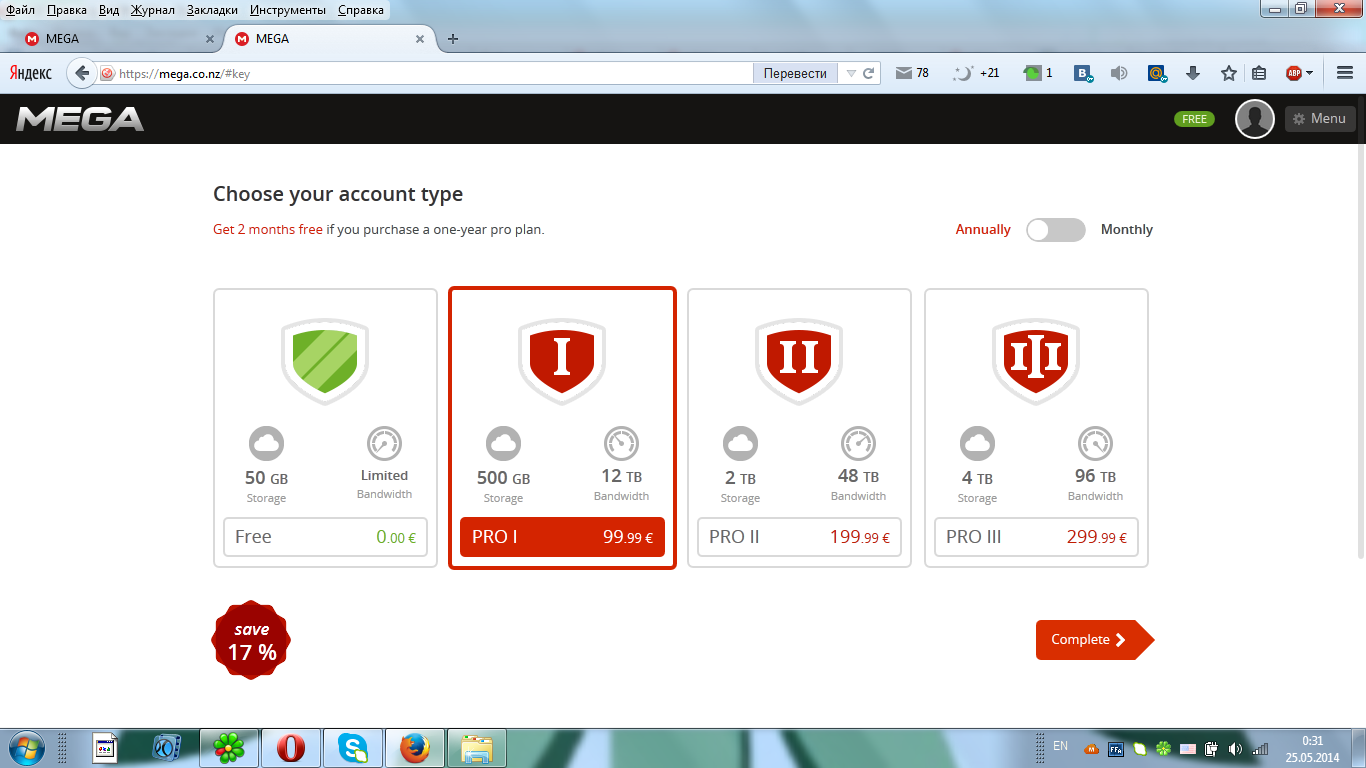
Task: Open Skype from the taskbar
Action: [x=352, y=748]
